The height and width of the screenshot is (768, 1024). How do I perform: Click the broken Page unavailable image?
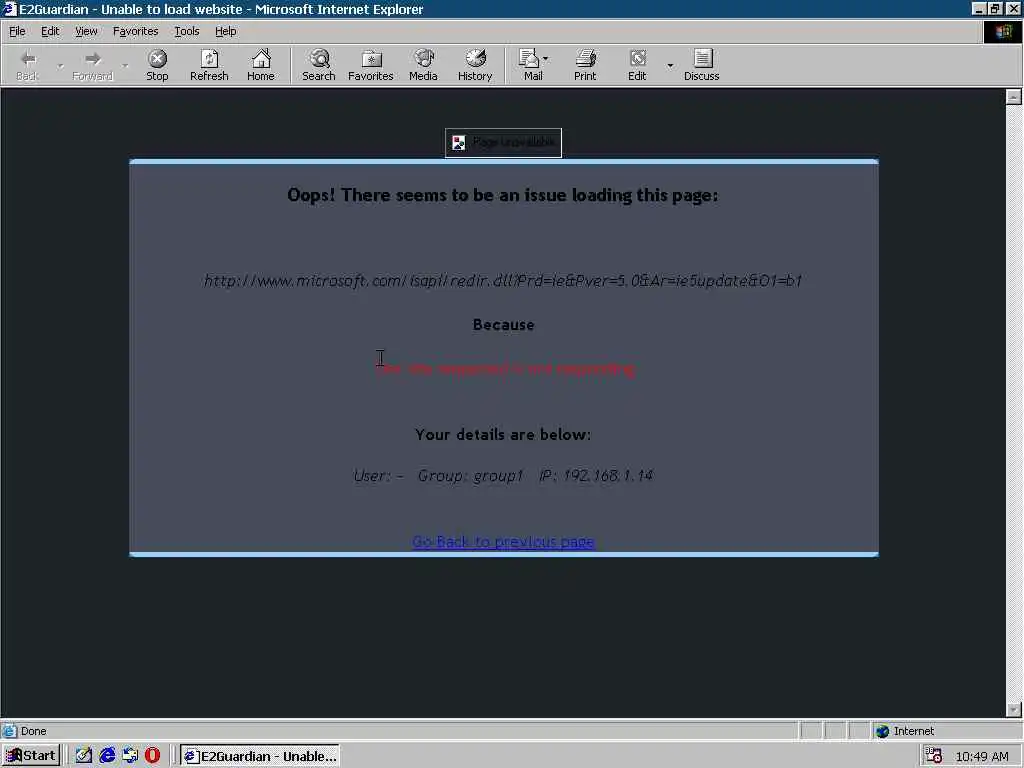pos(503,142)
